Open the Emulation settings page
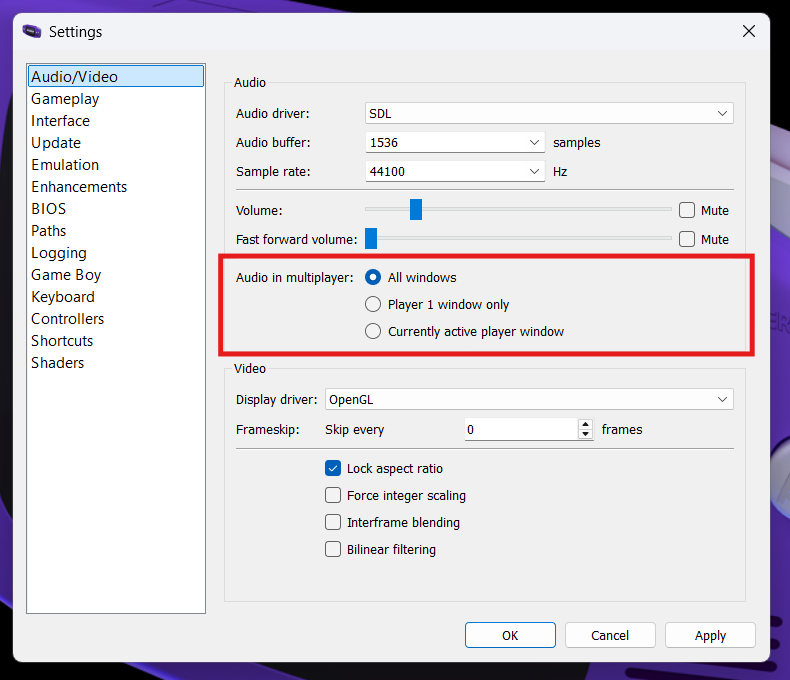Viewport: 790px width, 680px height. tap(116, 165)
